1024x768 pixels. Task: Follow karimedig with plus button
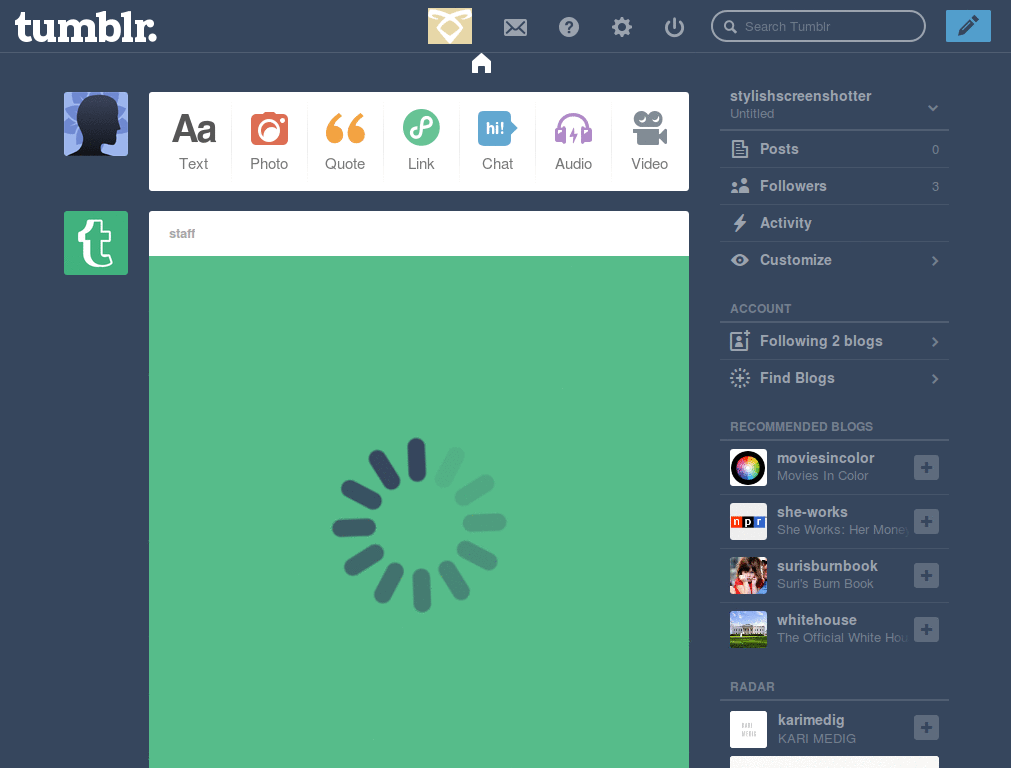coord(926,728)
